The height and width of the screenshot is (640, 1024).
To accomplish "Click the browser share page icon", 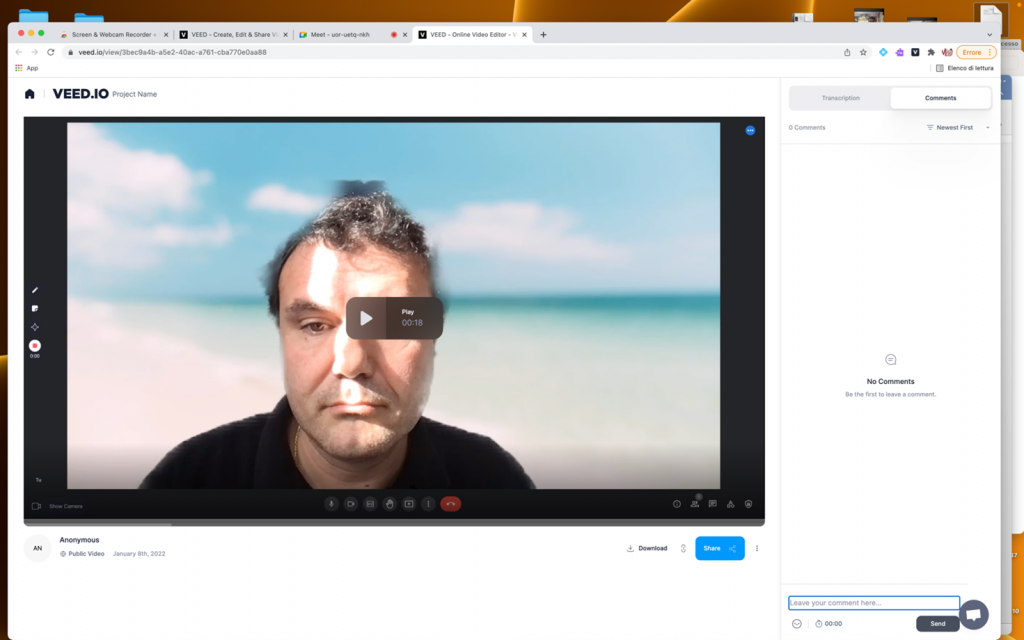I will point(847,52).
